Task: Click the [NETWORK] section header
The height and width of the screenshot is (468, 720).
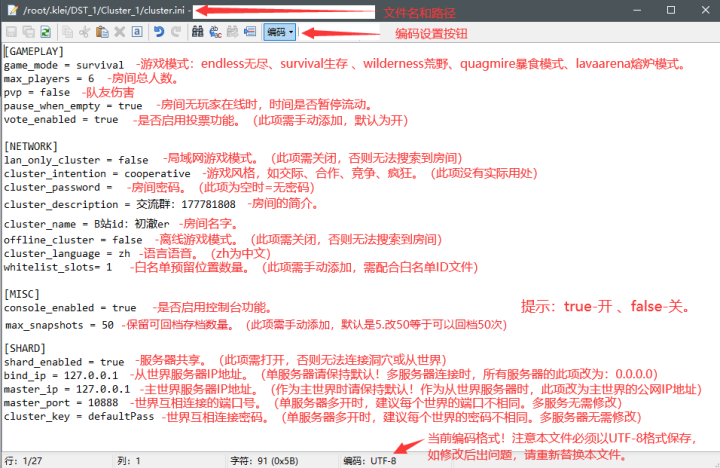Action: 31,146
